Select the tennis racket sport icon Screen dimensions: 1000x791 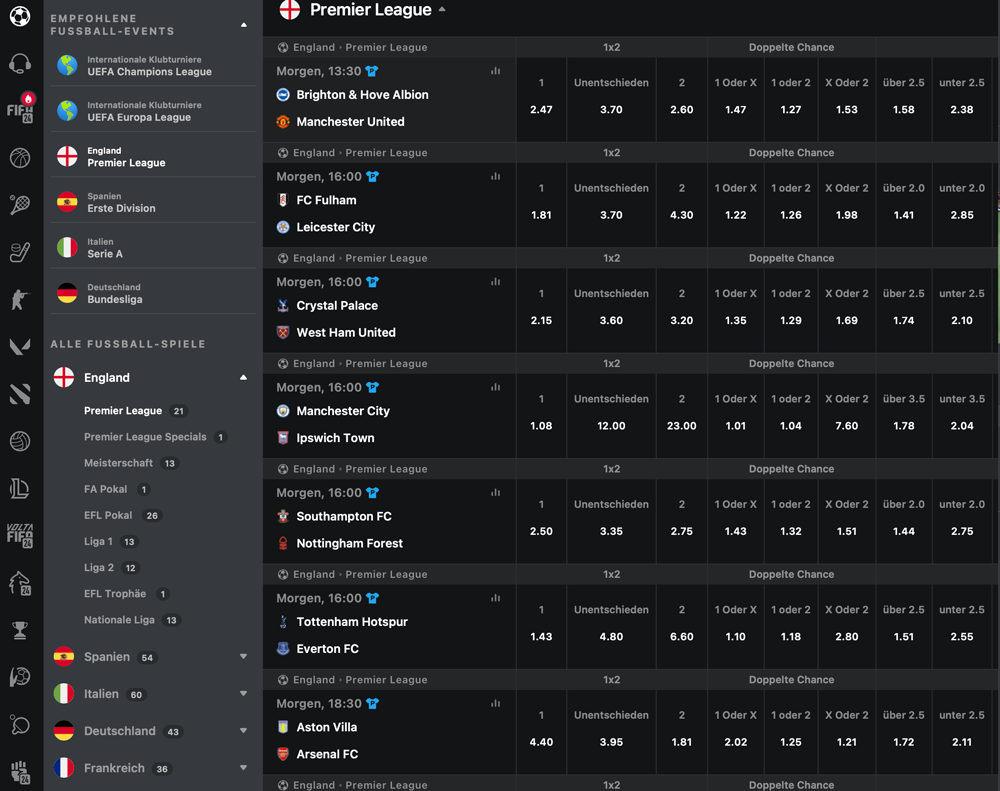20,204
